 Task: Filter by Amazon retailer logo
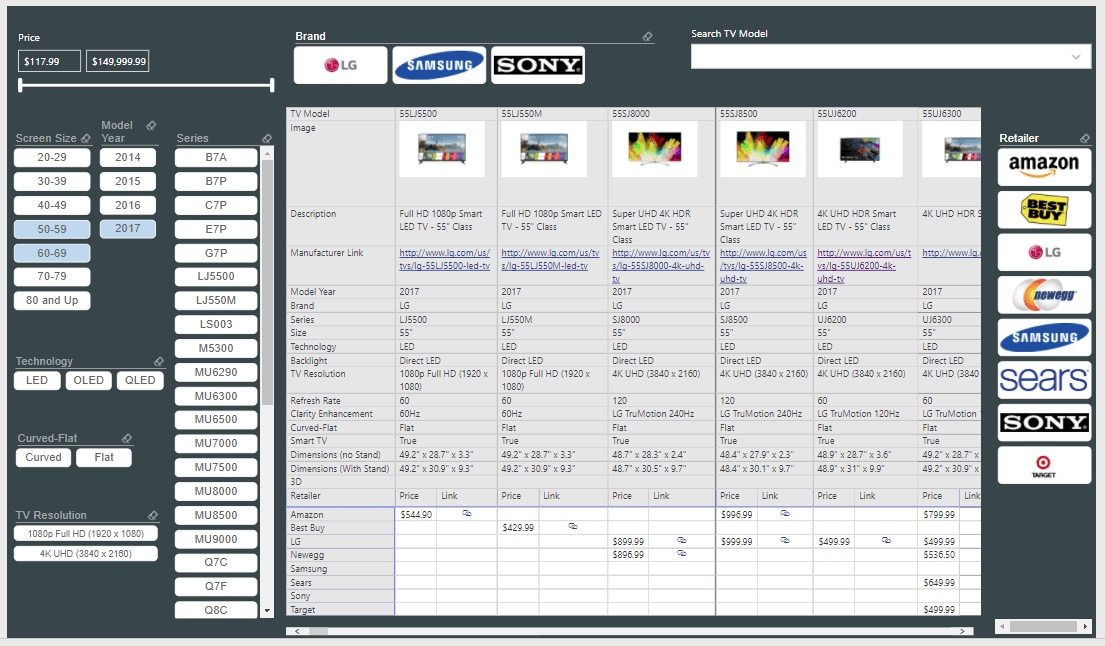(1044, 167)
